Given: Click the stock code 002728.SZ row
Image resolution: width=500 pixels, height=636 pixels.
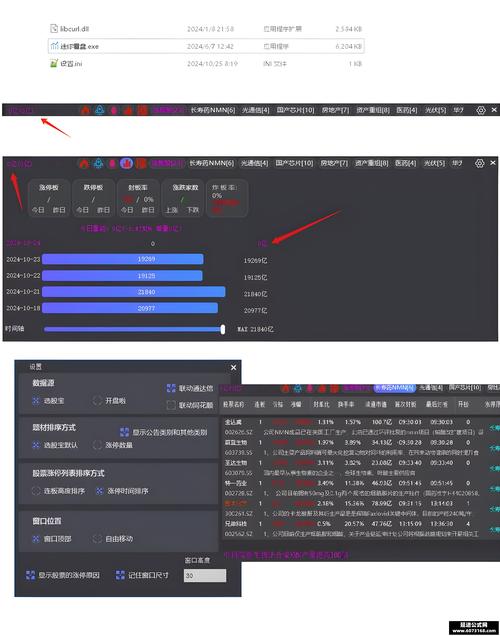Looking at the screenshot, I should (x=238, y=493).
